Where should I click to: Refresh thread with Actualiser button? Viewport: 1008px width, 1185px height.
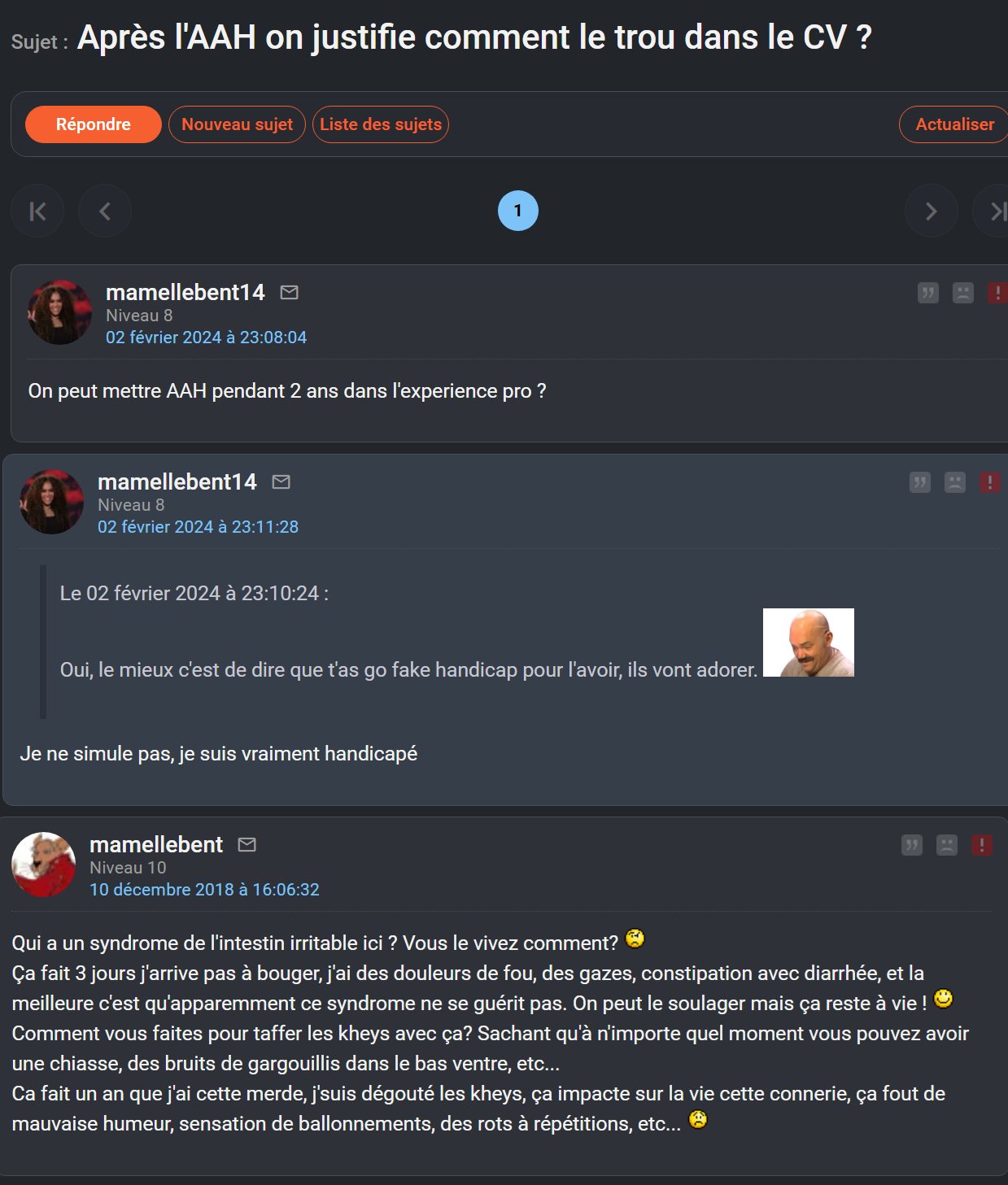click(954, 124)
